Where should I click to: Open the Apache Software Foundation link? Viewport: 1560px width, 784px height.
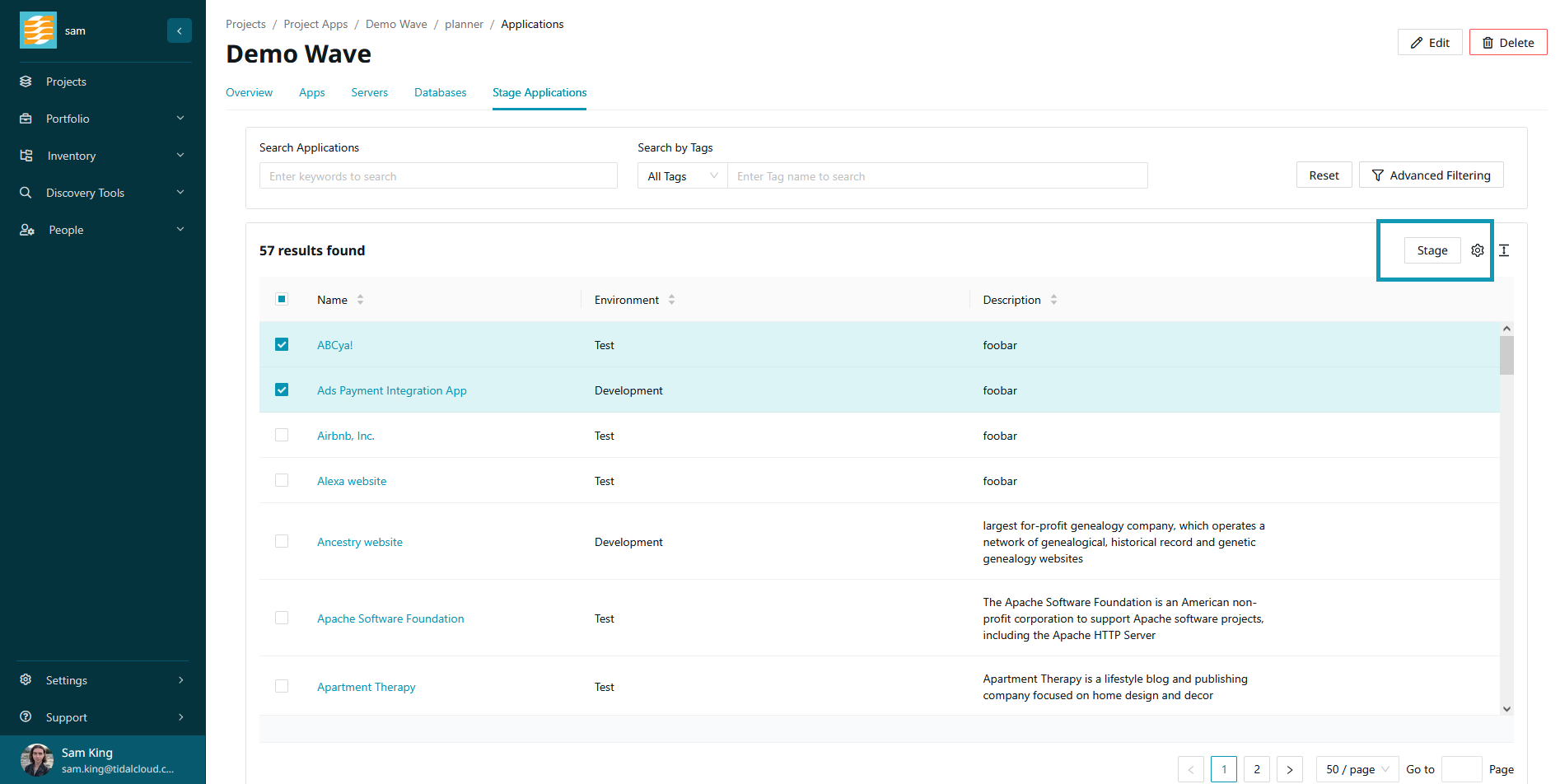pyautogui.click(x=390, y=618)
